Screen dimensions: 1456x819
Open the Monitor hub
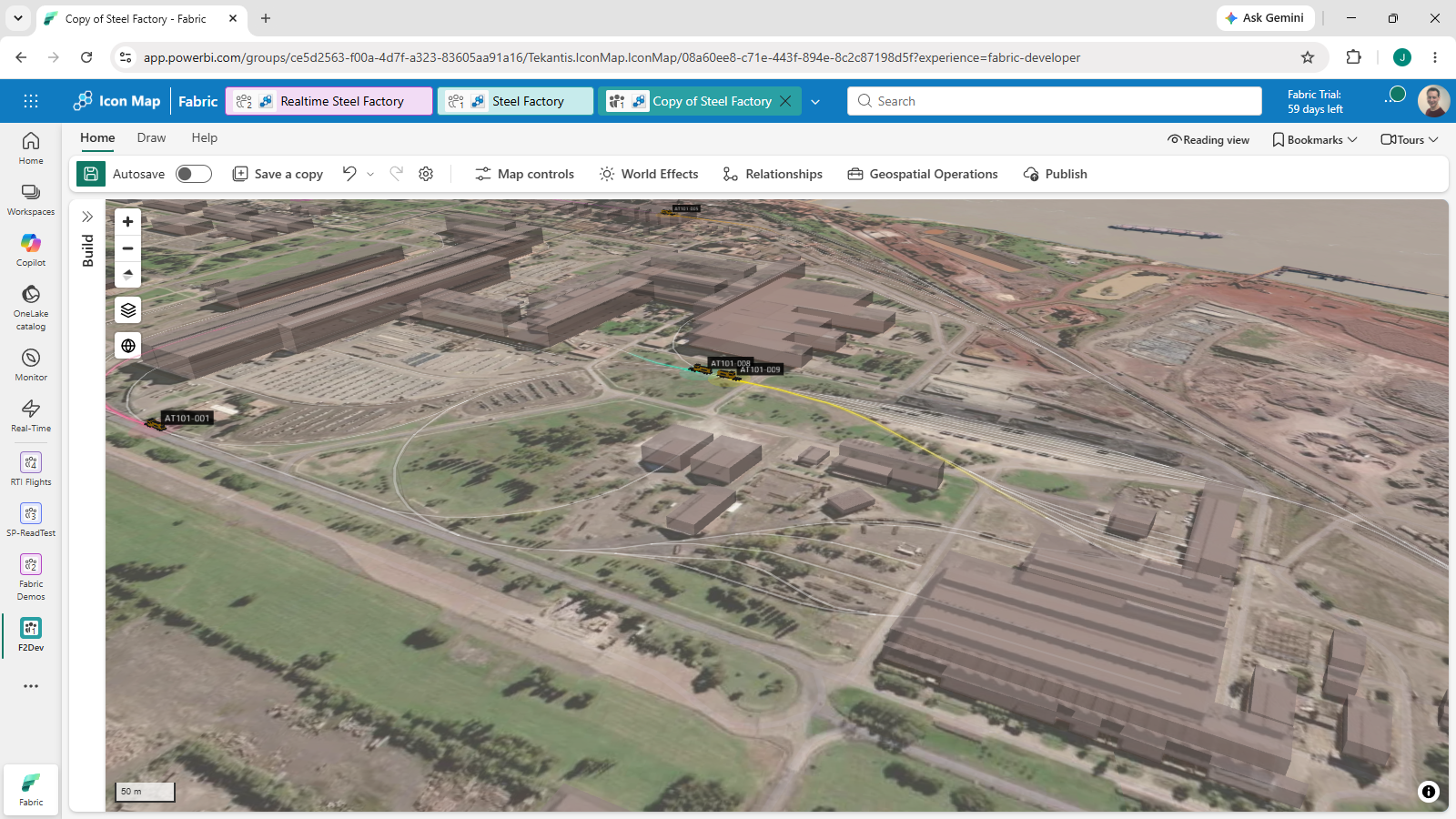pos(31,364)
